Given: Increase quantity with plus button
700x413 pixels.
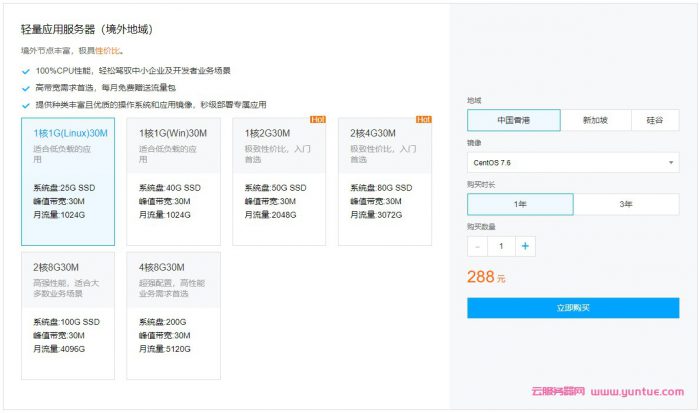Looking at the screenshot, I should click(x=526, y=245).
